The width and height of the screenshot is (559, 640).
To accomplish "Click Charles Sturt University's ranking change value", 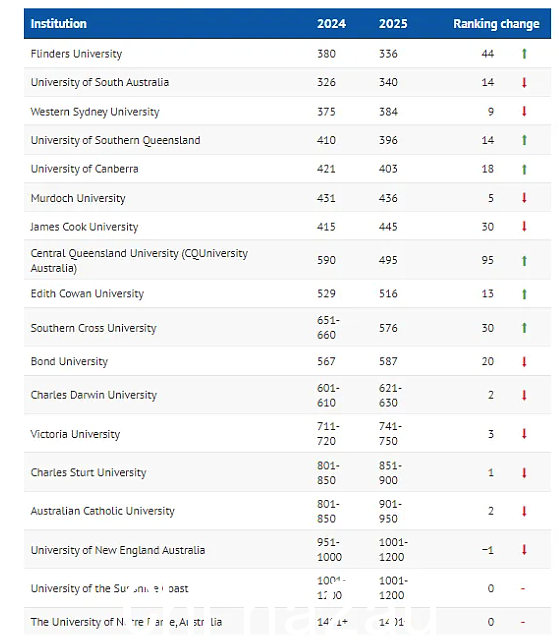I will 490,473.
